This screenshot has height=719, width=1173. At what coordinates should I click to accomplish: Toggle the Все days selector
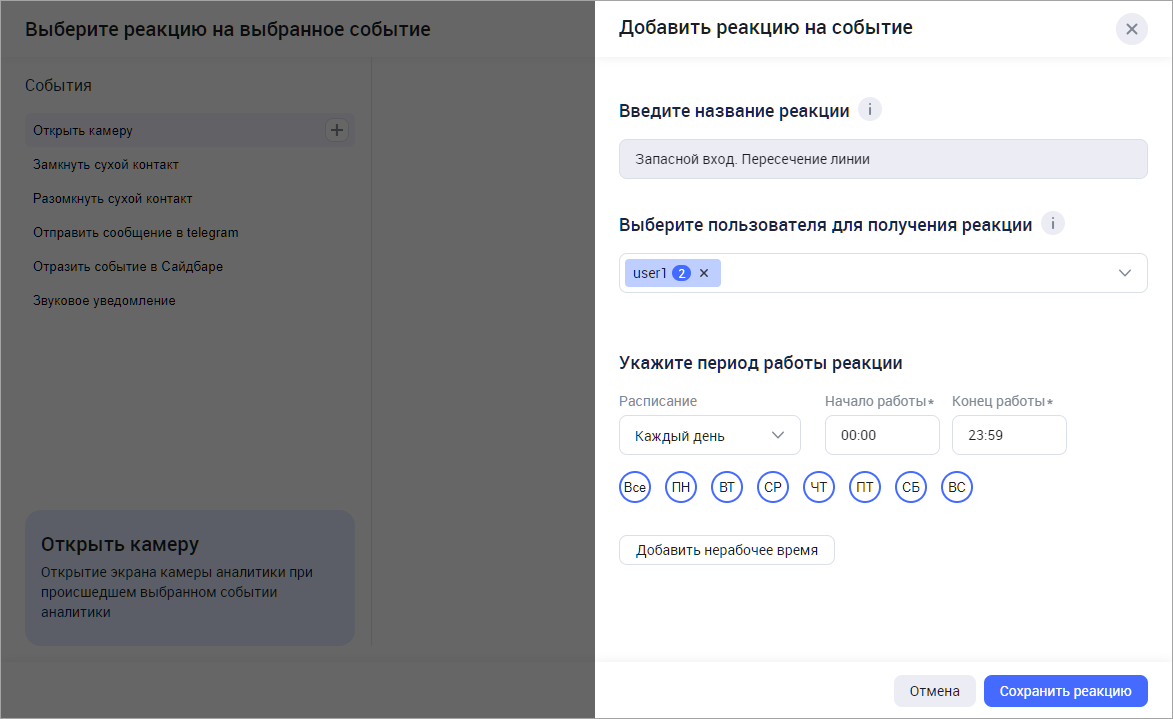[x=635, y=488]
